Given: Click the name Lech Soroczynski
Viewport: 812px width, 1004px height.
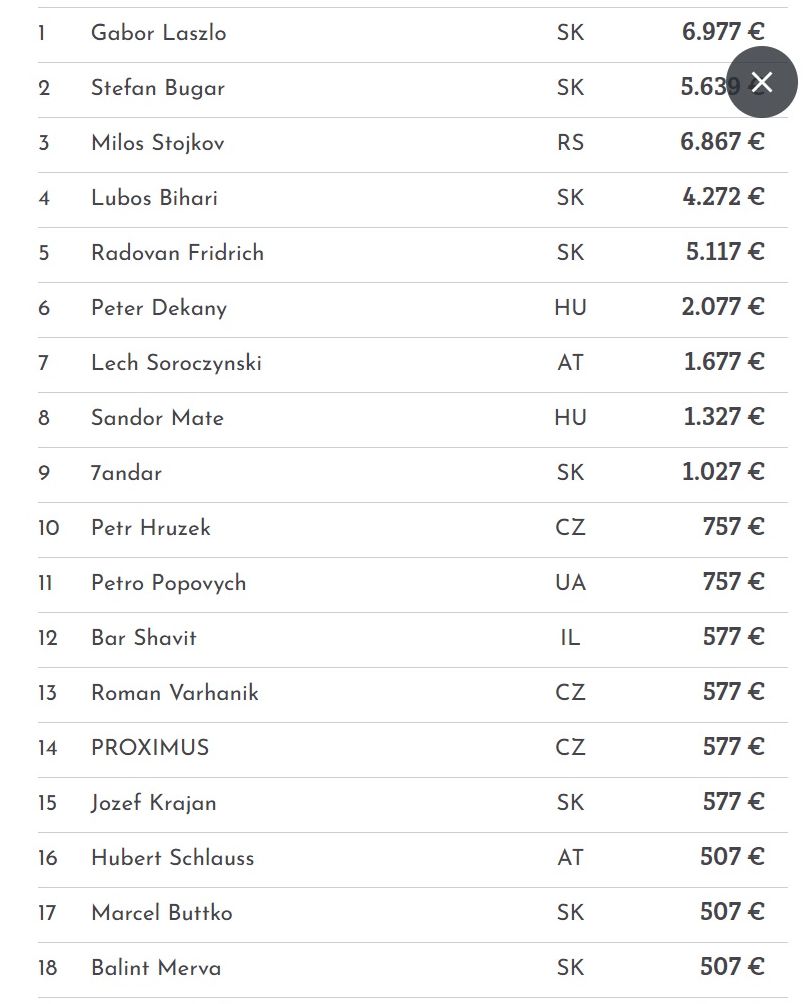Looking at the screenshot, I should click(x=176, y=363).
